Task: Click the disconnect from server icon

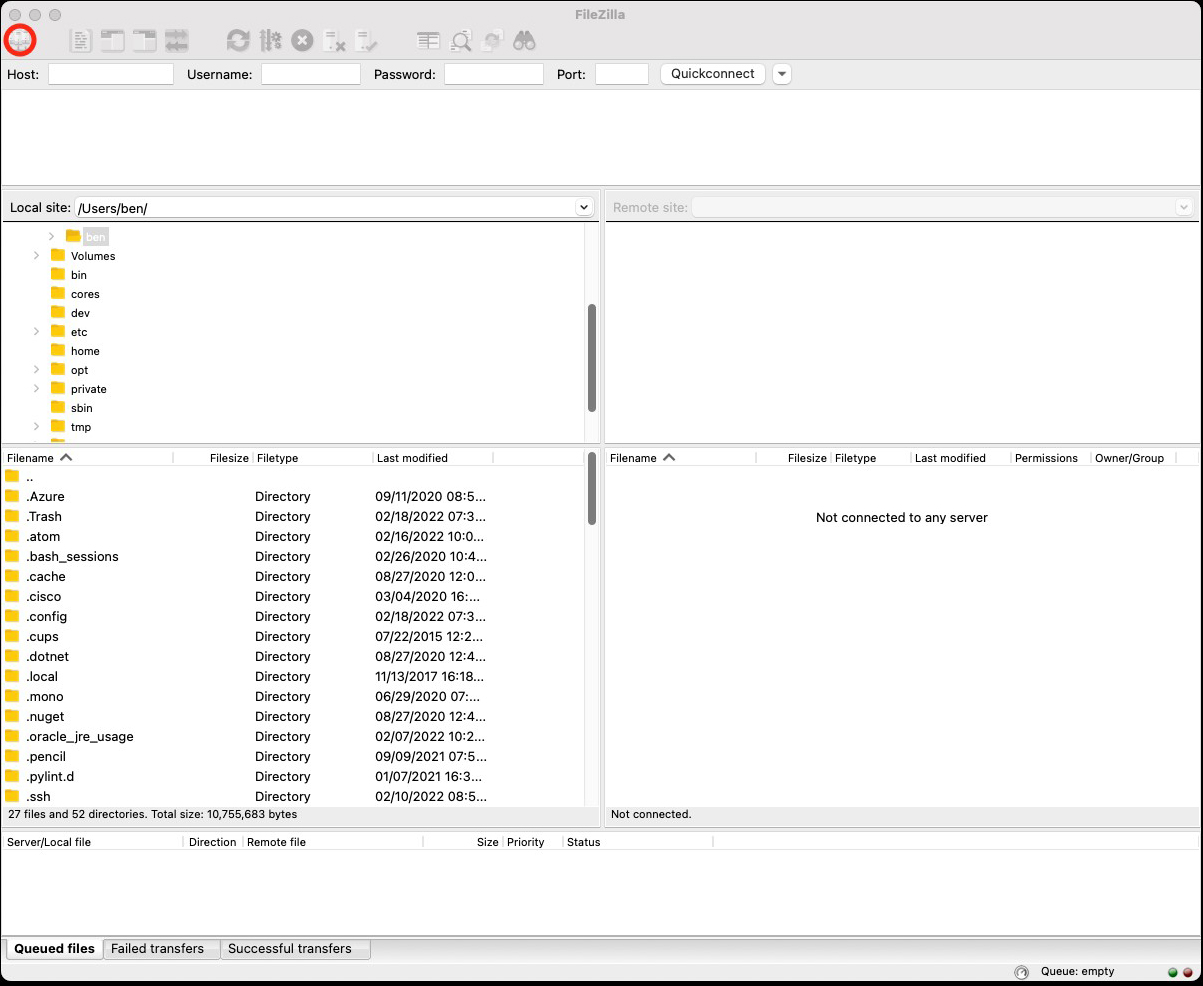Action: point(335,41)
